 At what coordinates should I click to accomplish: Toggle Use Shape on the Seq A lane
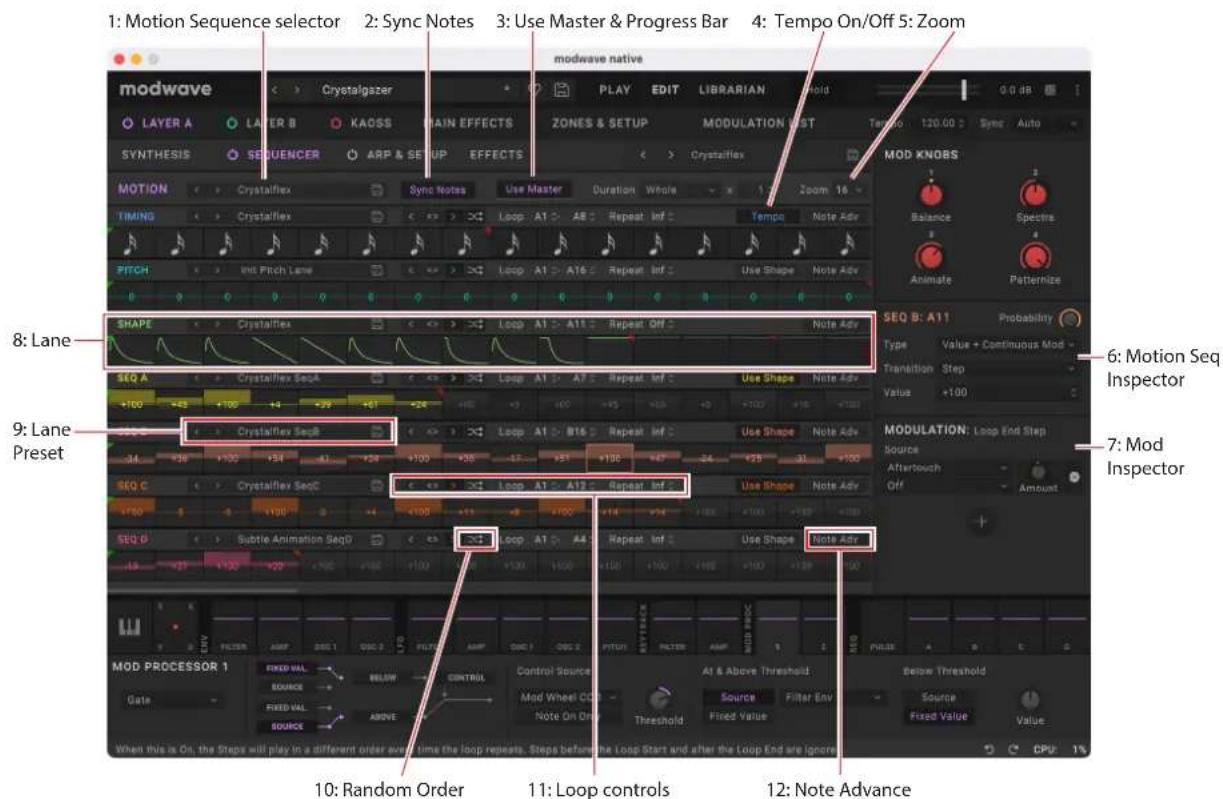pyautogui.click(x=769, y=379)
